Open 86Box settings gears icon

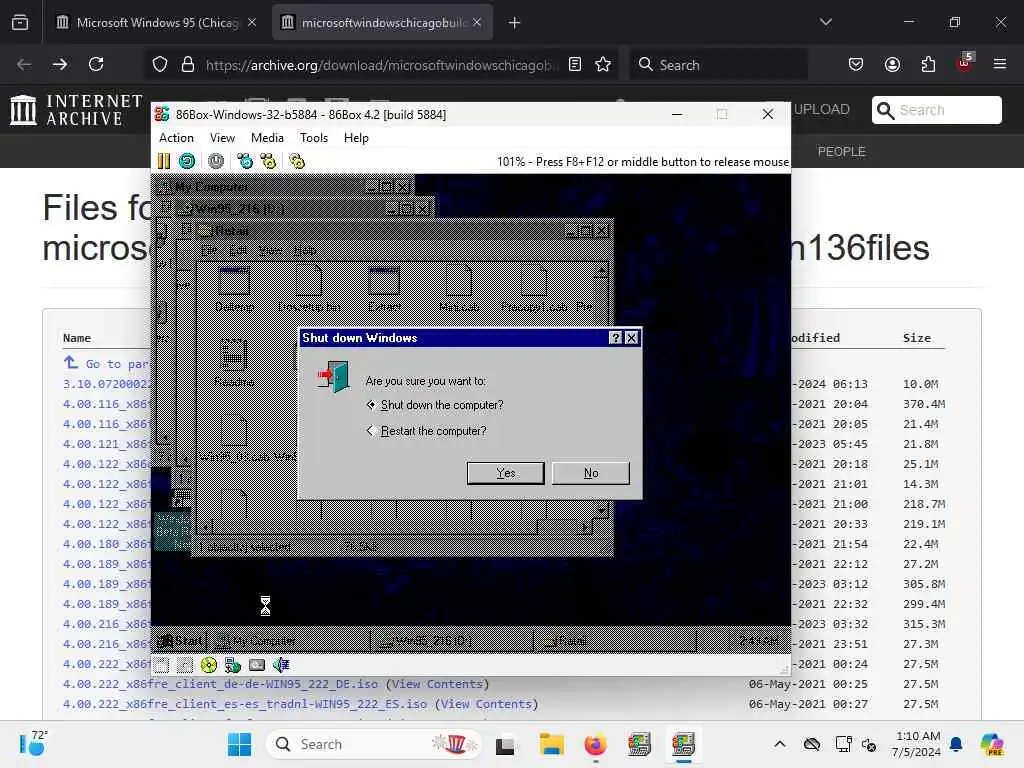(297, 161)
